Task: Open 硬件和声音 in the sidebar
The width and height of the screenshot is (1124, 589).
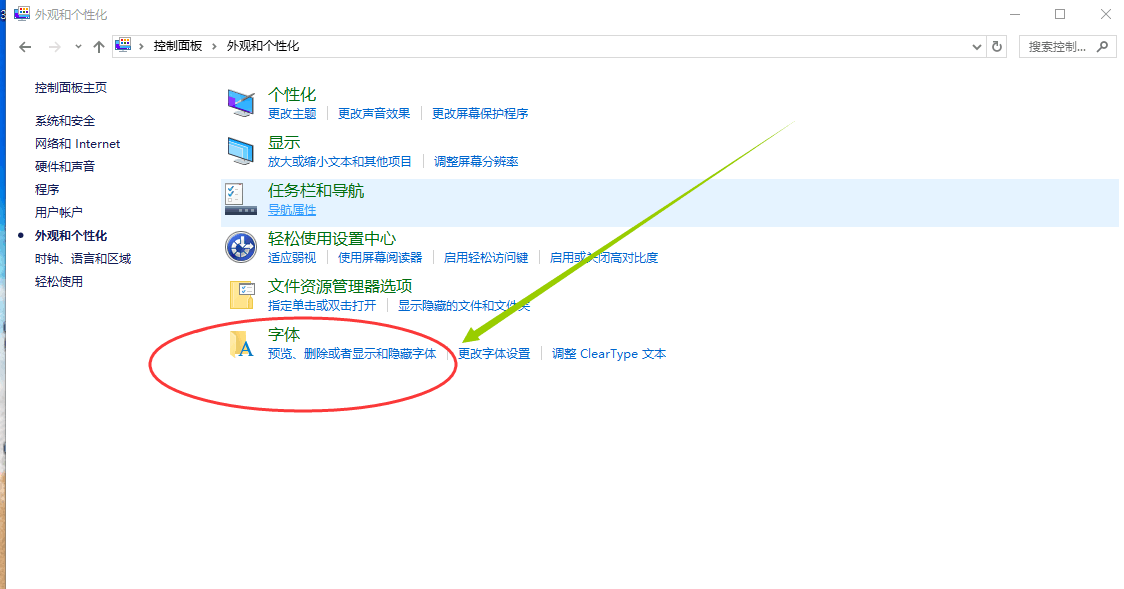Action: [65, 166]
